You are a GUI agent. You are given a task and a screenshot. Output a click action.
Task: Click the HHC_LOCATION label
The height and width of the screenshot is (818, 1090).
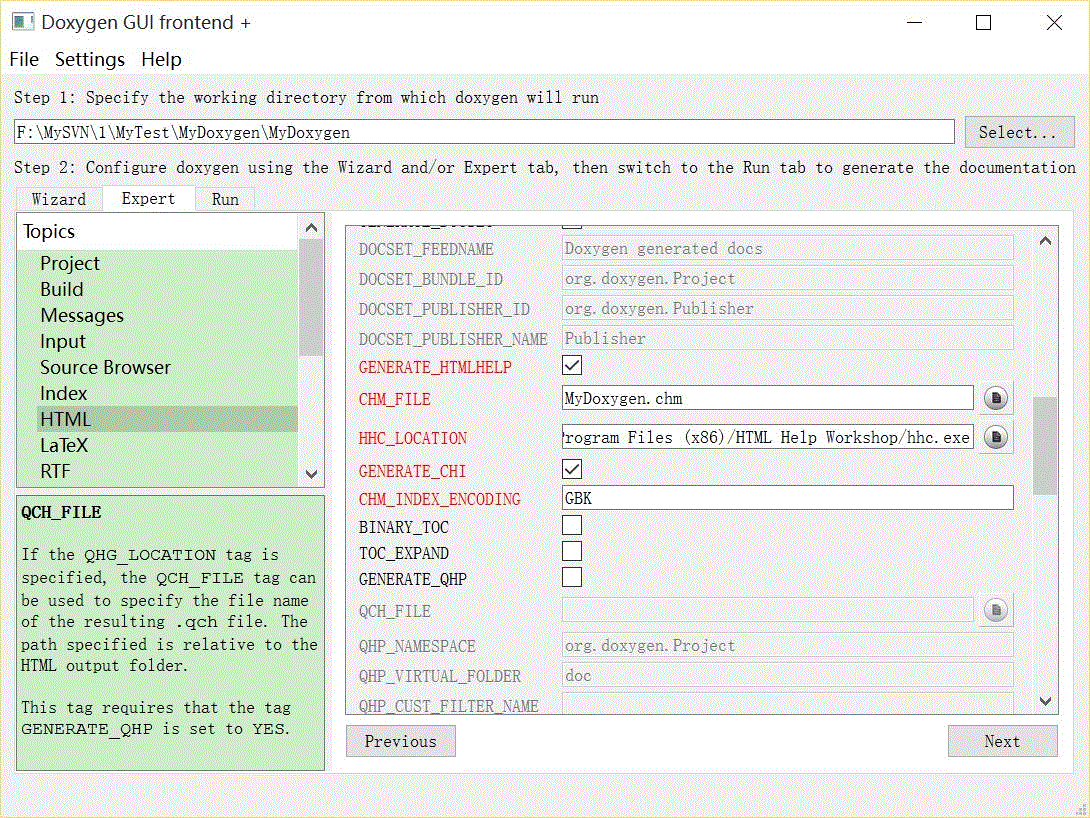click(x=413, y=438)
